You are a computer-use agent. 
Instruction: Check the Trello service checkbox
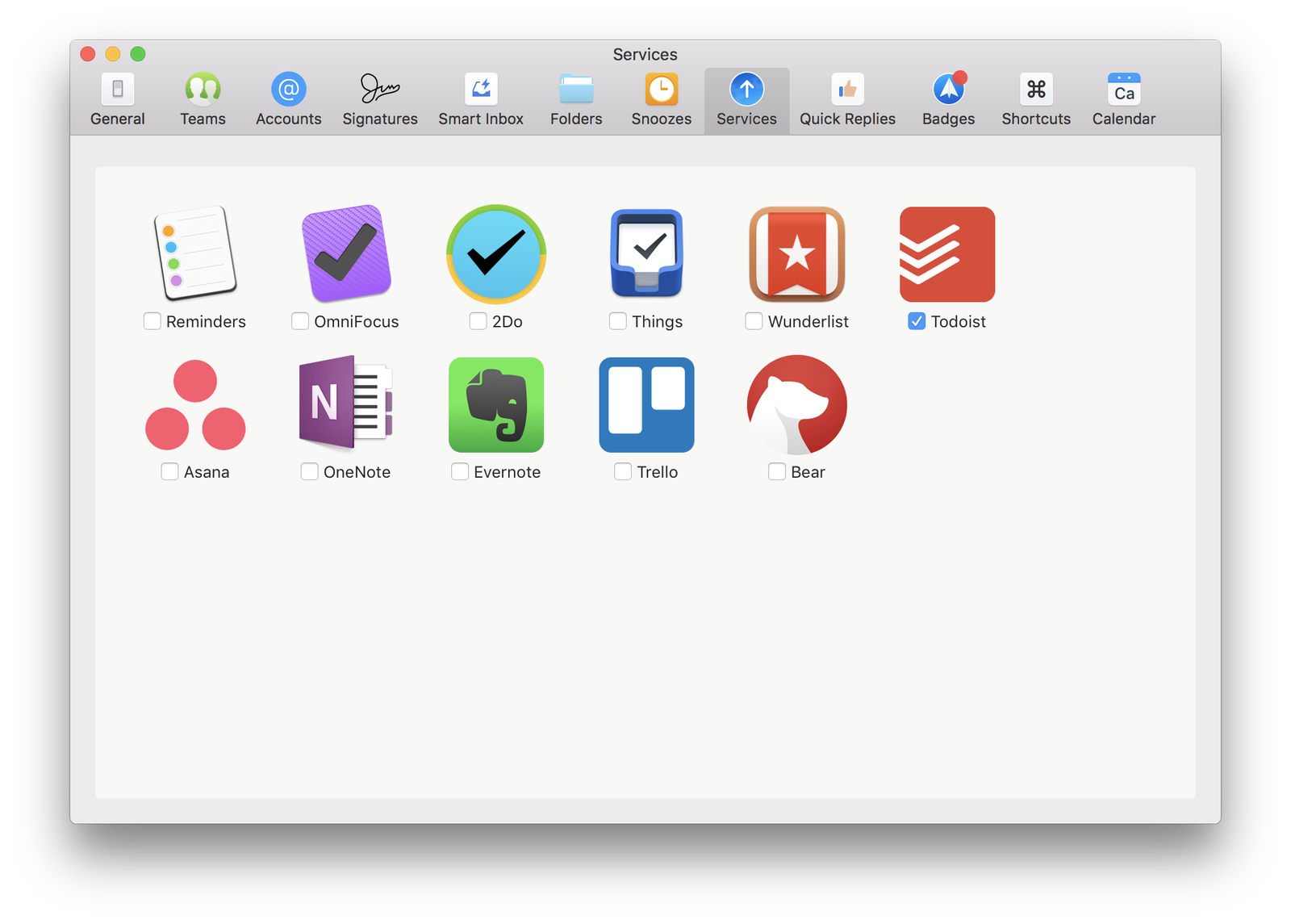point(623,472)
